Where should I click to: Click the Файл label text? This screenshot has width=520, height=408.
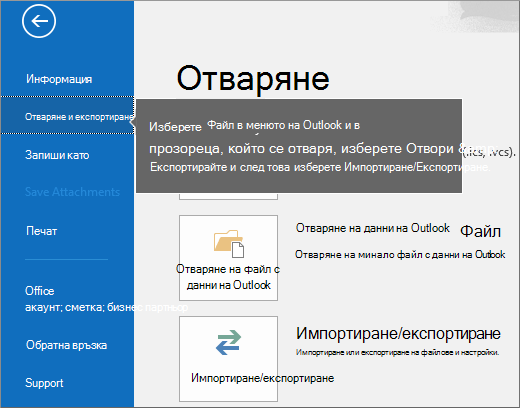coord(480,231)
